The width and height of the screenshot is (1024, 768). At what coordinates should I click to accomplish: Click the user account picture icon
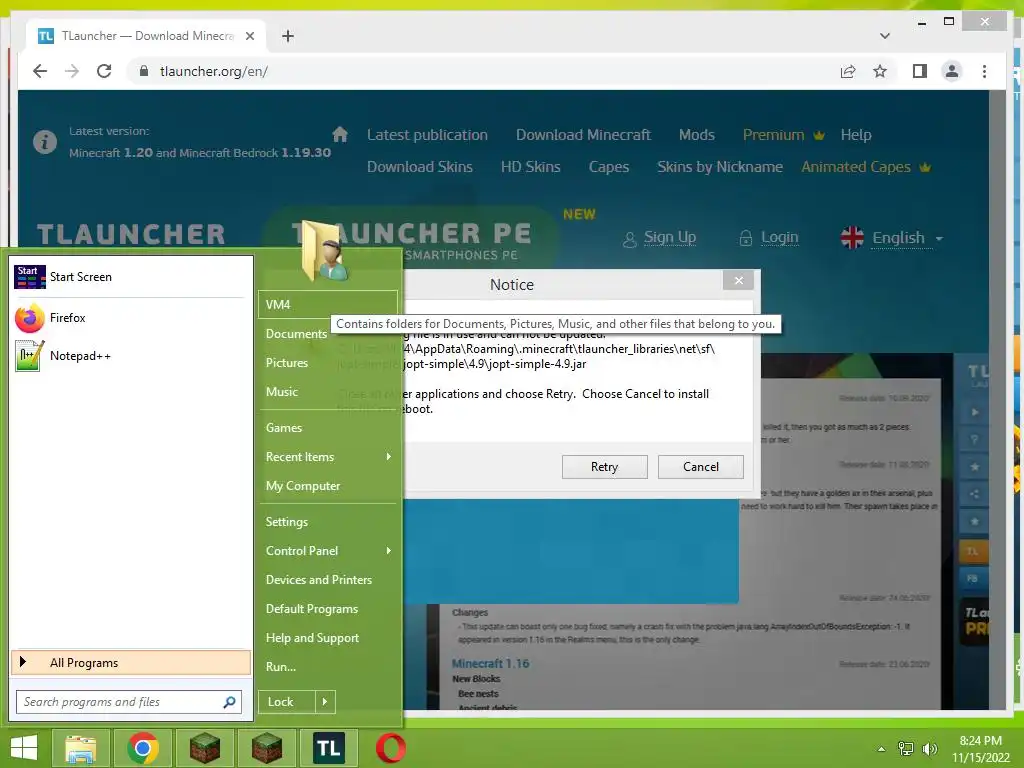click(x=325, y=251)
